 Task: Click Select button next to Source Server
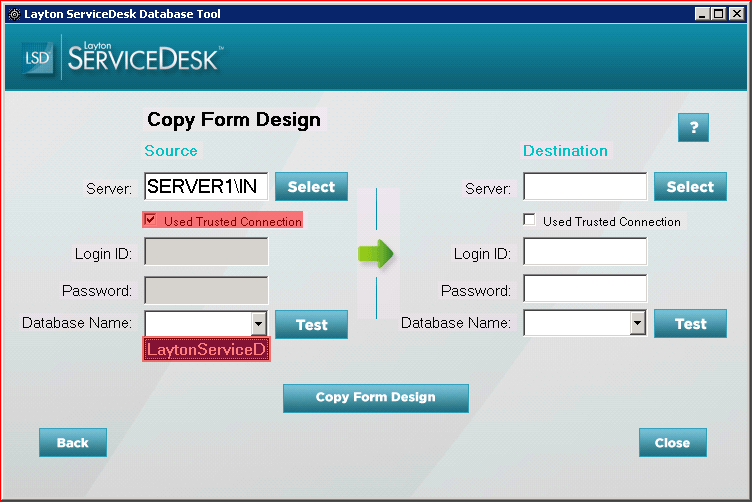click(311, 187)
